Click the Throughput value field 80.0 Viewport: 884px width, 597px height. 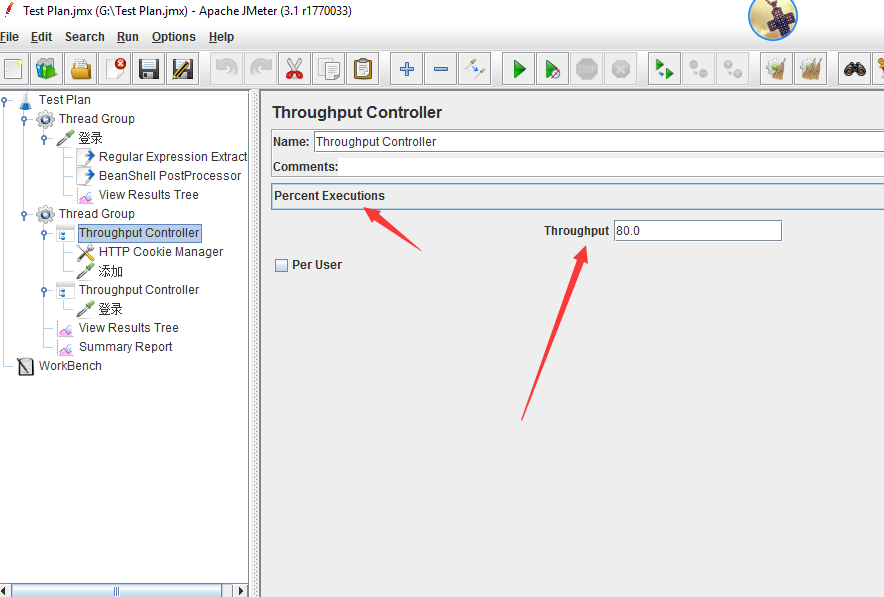coord(697,231)
